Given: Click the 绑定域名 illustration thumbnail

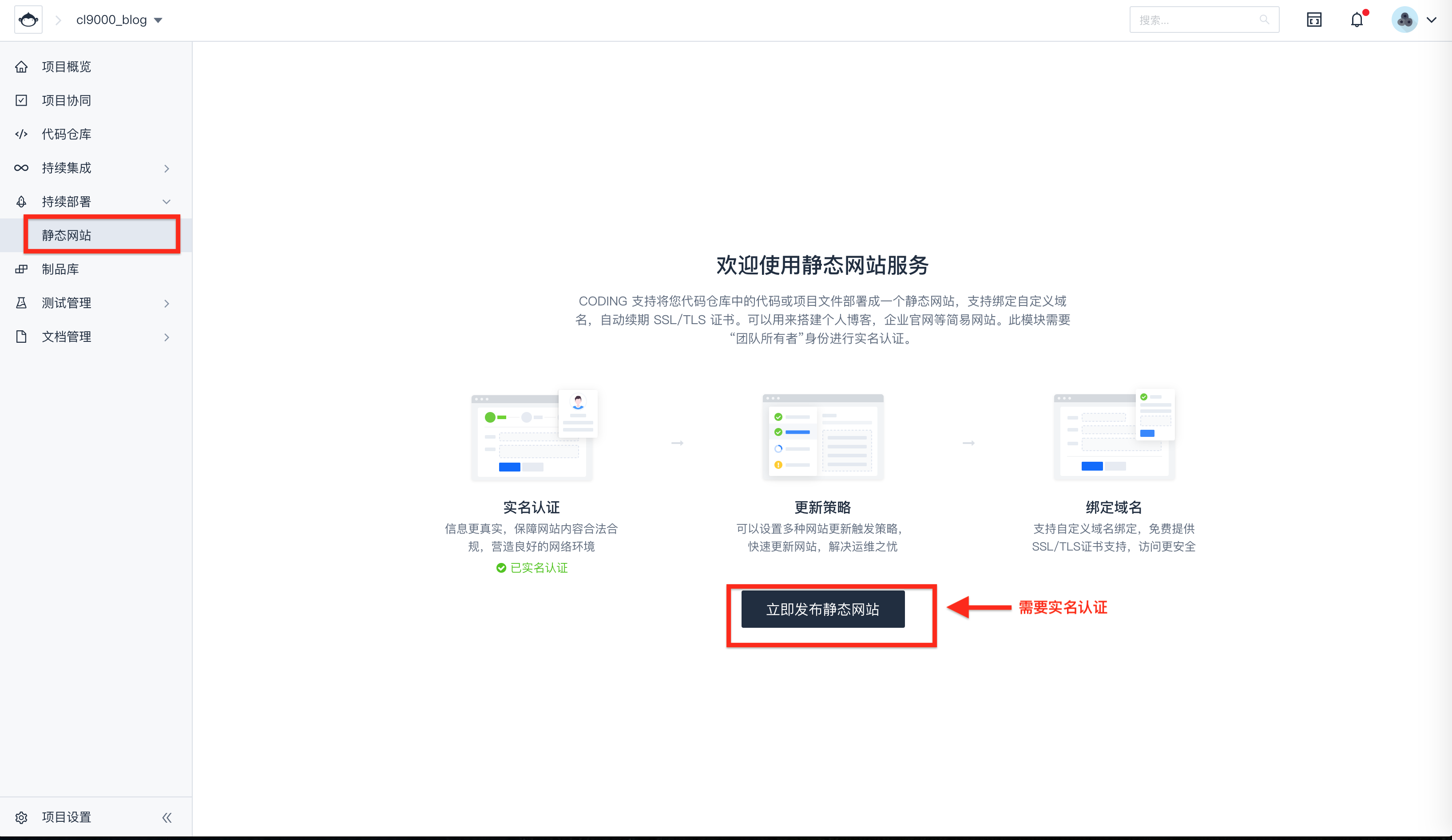Looking at the screenshot, I should coord(1114,435).
